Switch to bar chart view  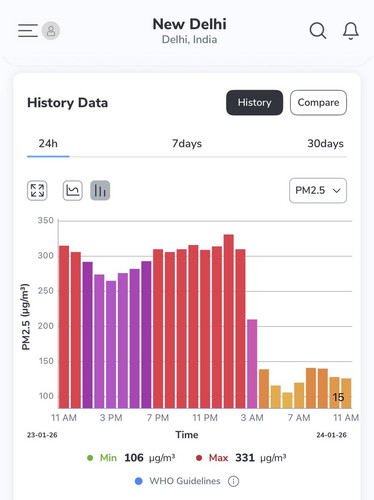(x=100, y=191)
